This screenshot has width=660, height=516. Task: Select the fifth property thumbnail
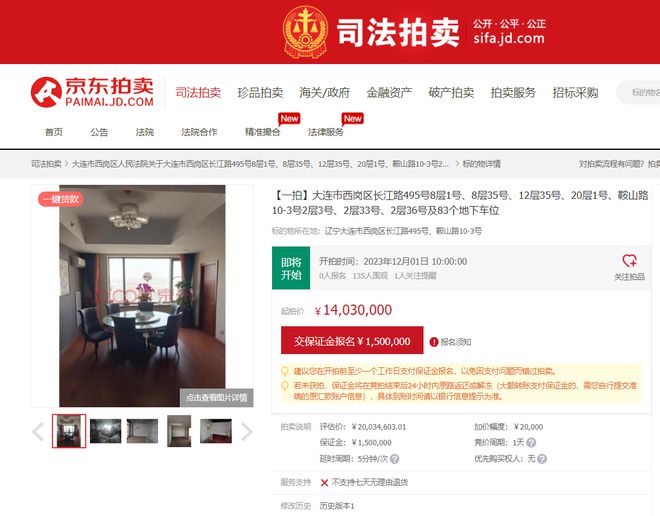pos(216,431)
